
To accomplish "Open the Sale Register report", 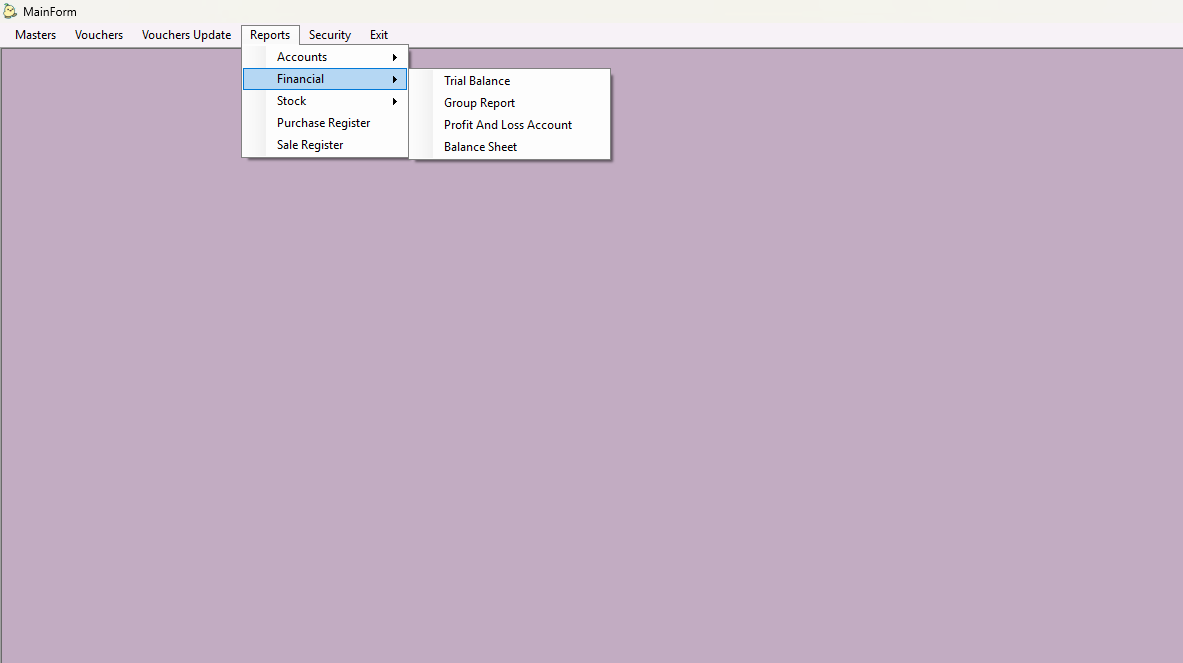I will click(324, 145).
